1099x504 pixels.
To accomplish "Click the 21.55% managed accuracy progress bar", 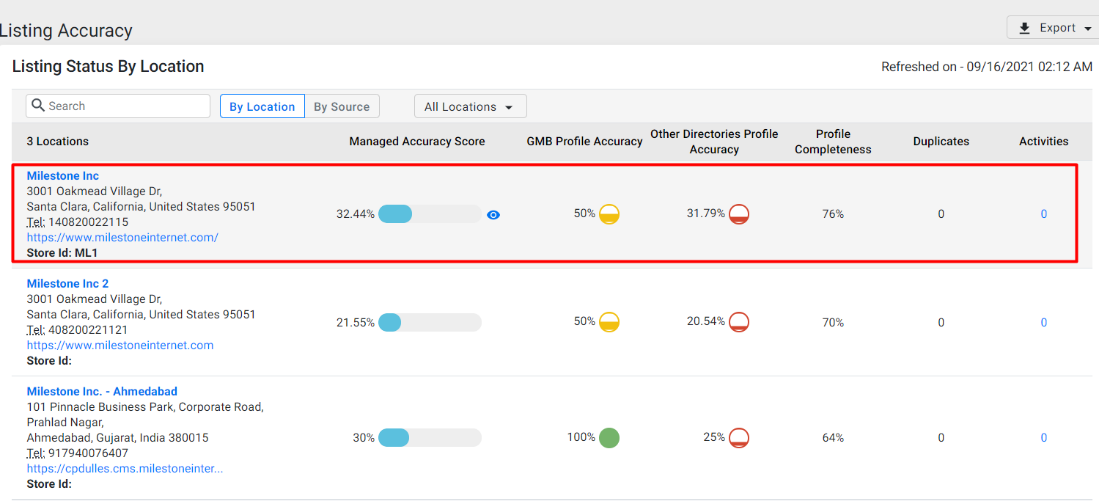I will (x=430, y=322).
